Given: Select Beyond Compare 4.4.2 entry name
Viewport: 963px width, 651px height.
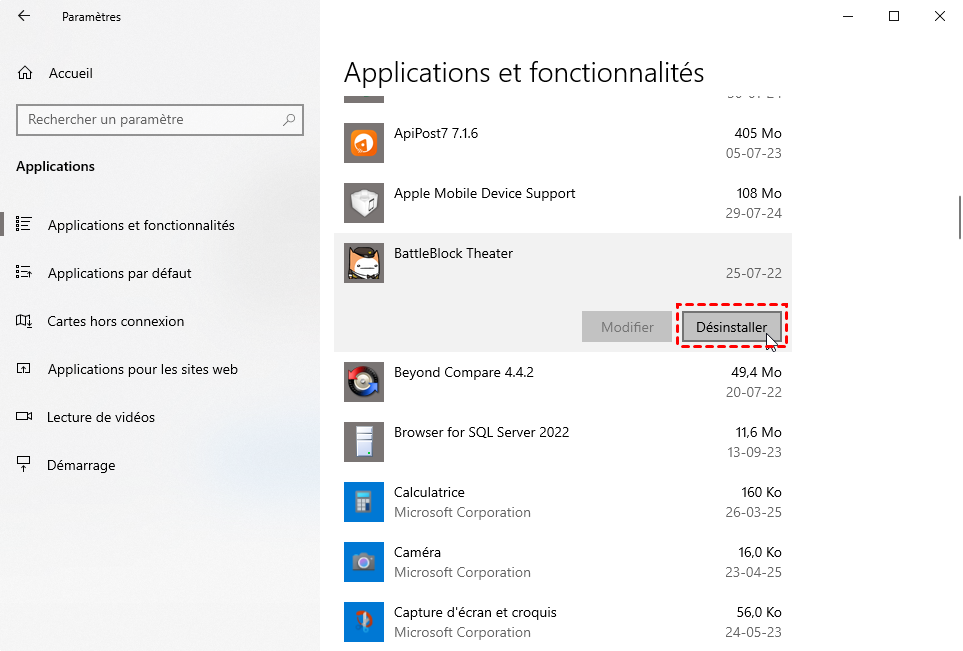Looking at the screenshot, I should [464, 373].
